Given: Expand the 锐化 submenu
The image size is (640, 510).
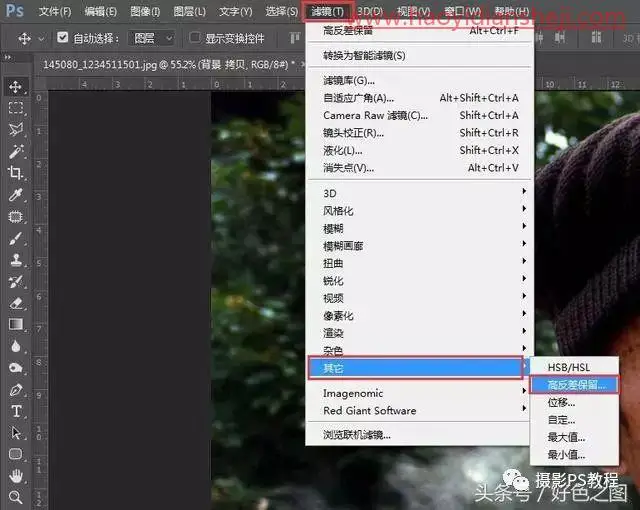Looking at the screenshot, I should pos(418,281).
